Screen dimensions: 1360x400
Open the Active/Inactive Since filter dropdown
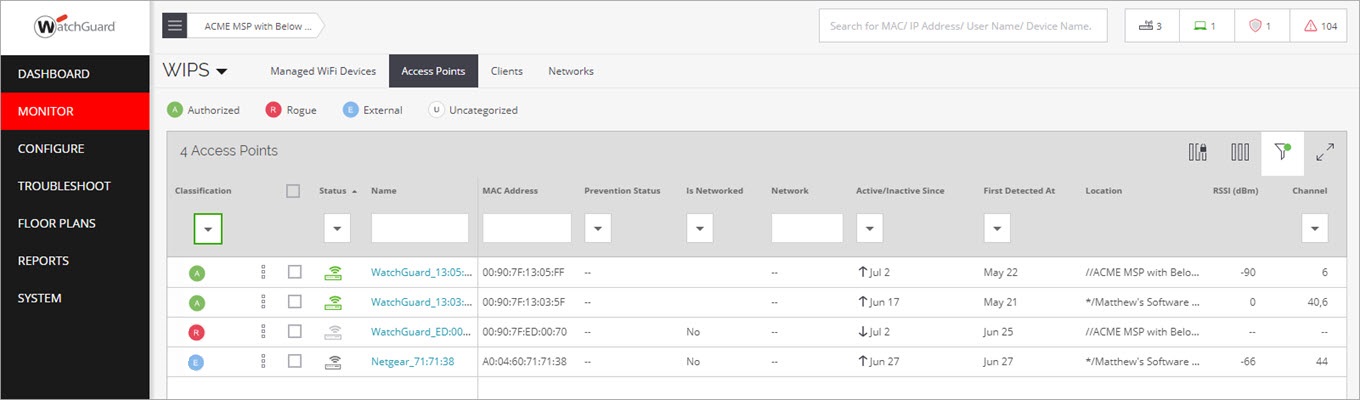coord(869,229)
